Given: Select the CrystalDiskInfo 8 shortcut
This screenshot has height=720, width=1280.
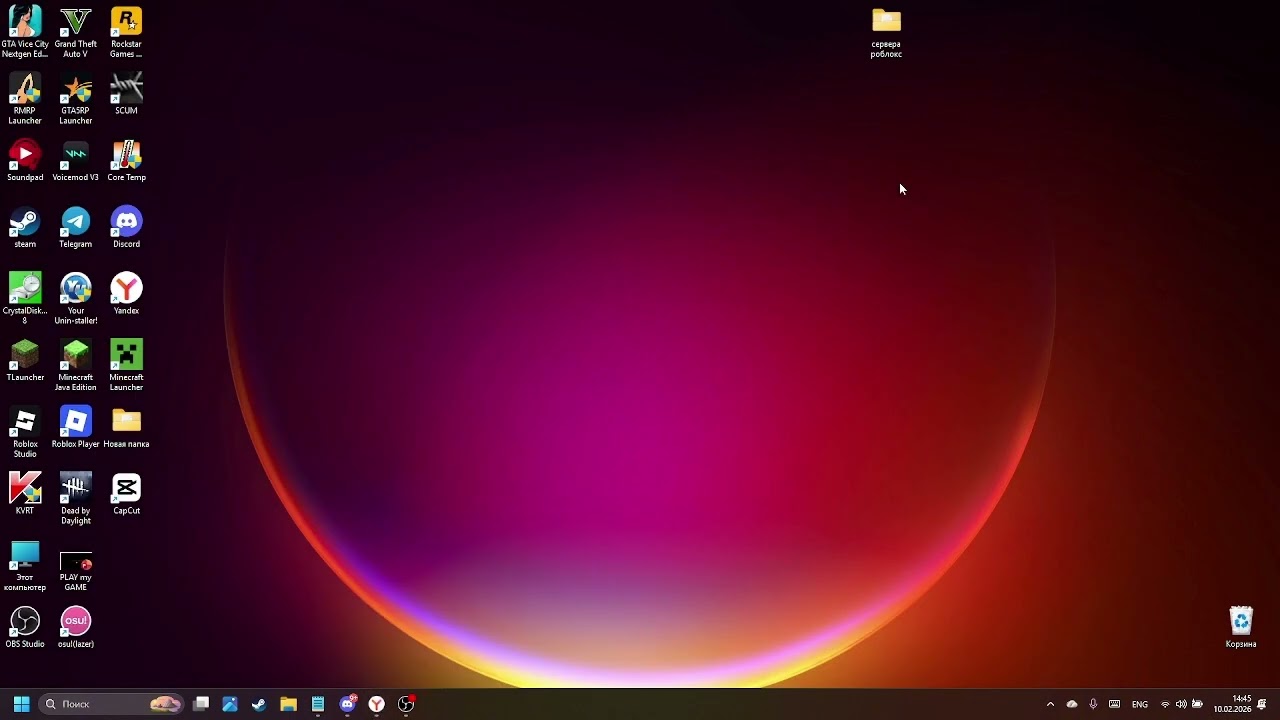Looking at the screenshot, I should (25, 299).
